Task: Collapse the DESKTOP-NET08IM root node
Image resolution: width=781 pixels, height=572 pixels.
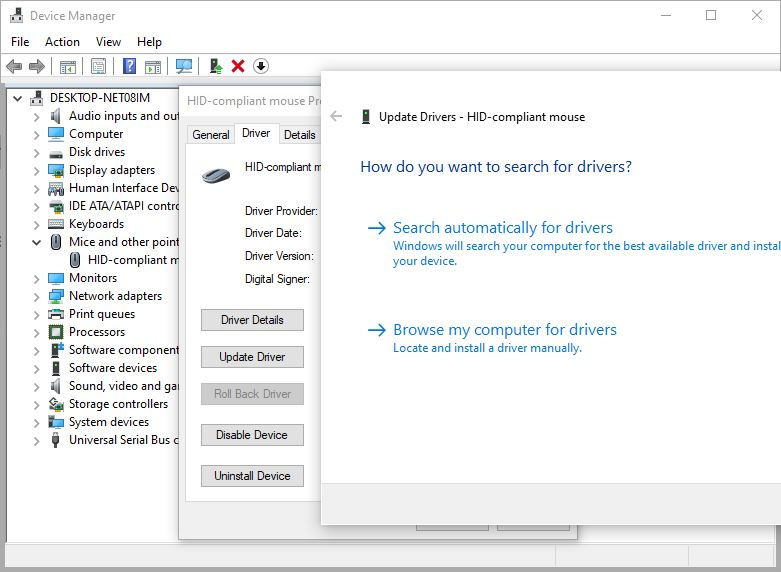Action: point(17,98)
